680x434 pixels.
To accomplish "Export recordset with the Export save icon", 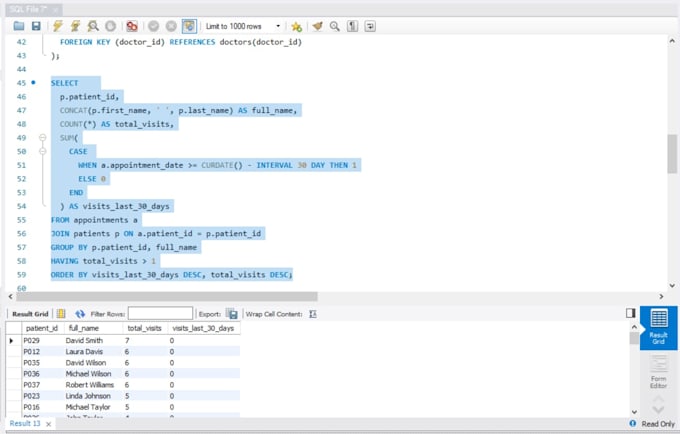I will tap(232, 313).
